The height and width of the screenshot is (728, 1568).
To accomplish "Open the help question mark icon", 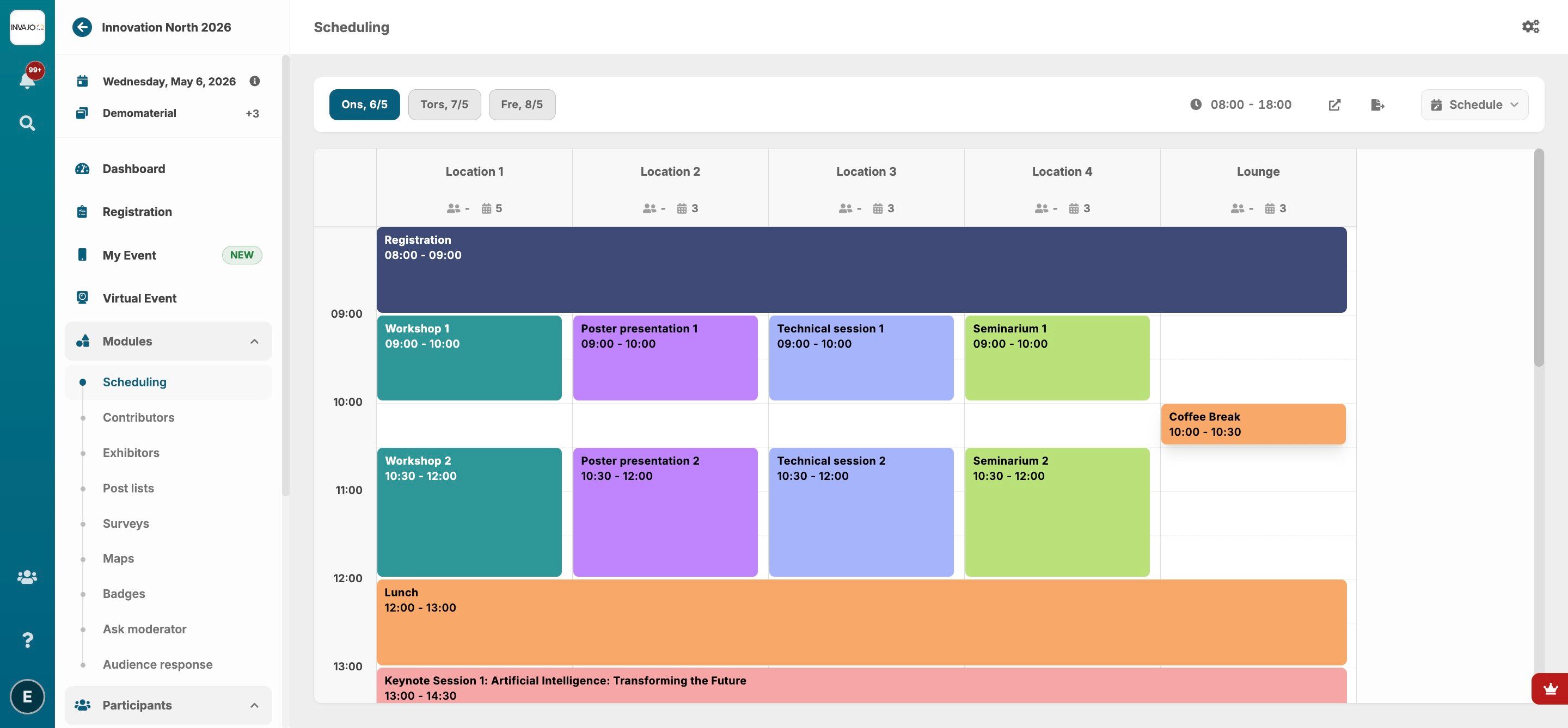I will pos(27,640).
